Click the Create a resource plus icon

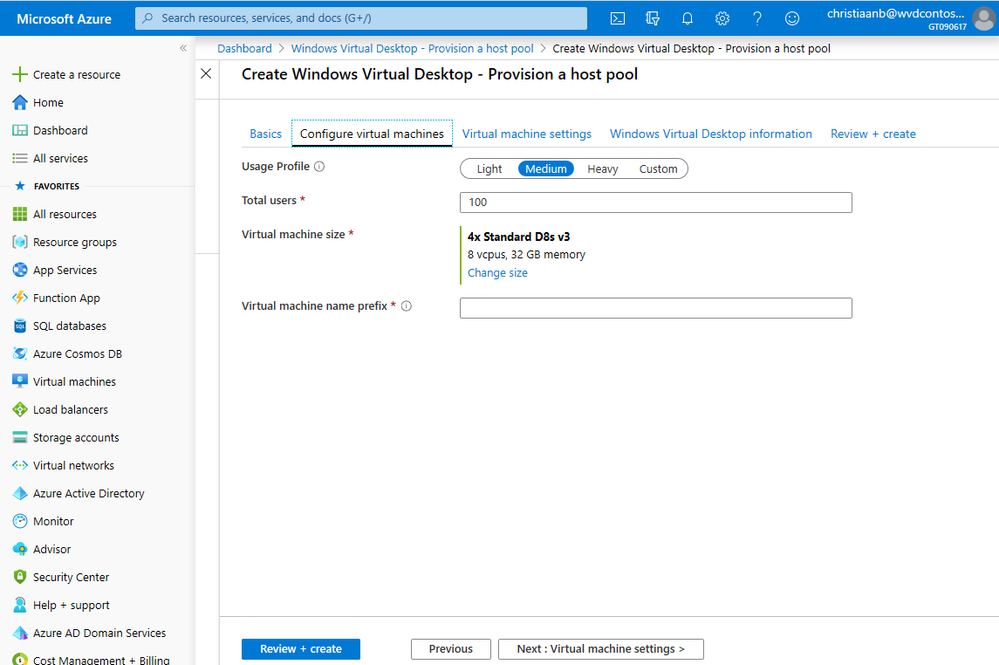coord(20,75)
